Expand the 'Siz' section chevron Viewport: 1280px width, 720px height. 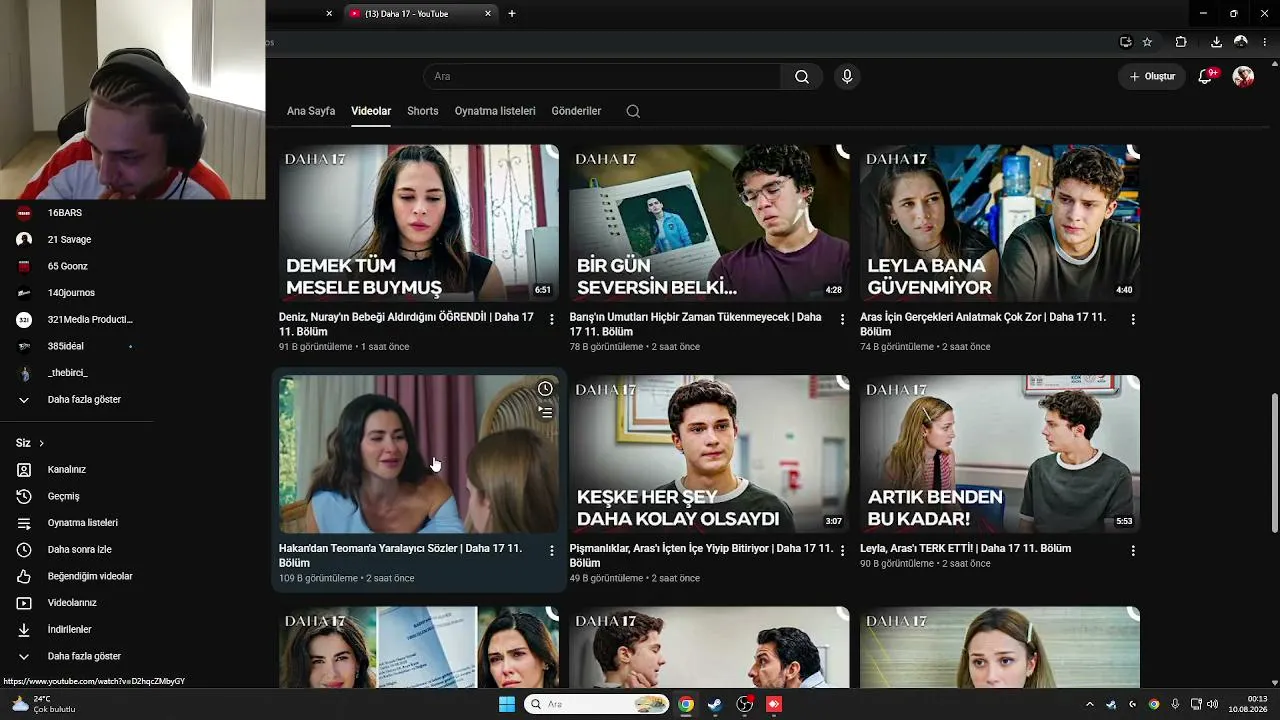pos(41,443)
